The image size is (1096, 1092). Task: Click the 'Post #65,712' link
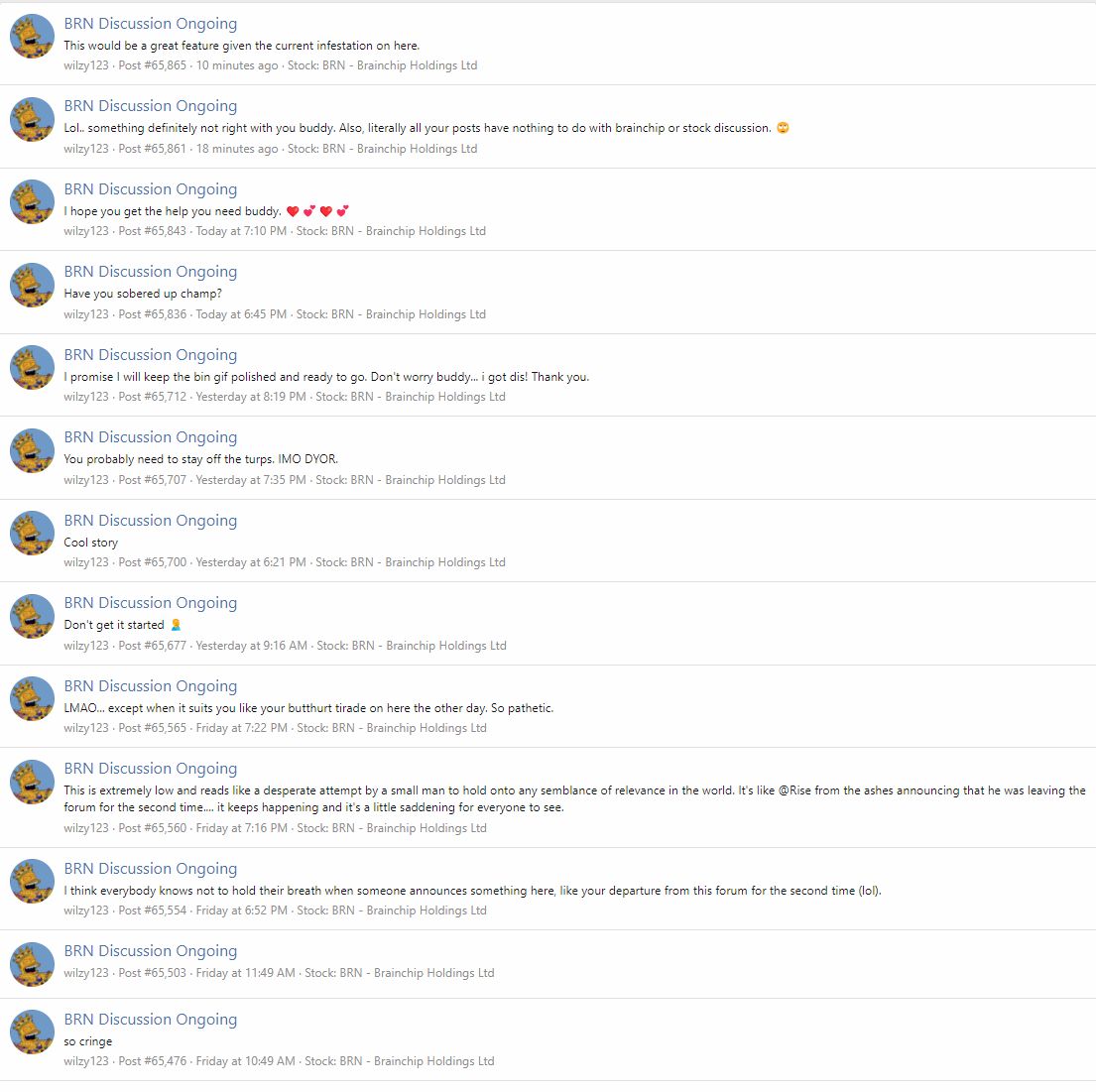[153, 397]
